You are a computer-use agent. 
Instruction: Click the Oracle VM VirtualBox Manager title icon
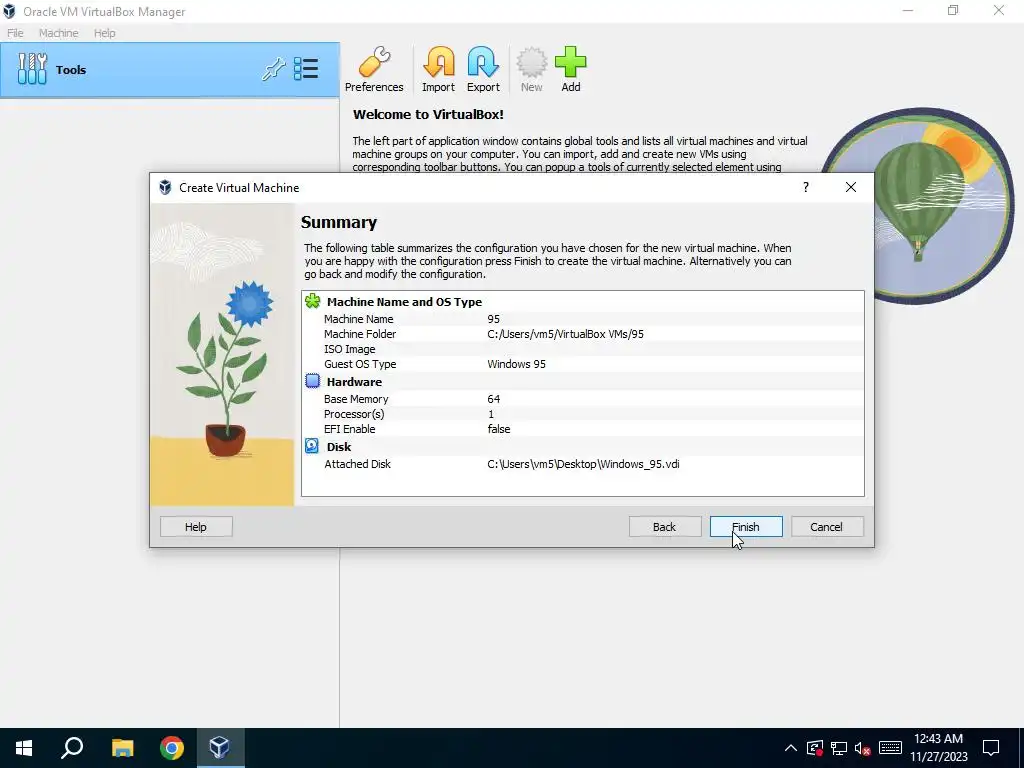[x=9, y=11]
